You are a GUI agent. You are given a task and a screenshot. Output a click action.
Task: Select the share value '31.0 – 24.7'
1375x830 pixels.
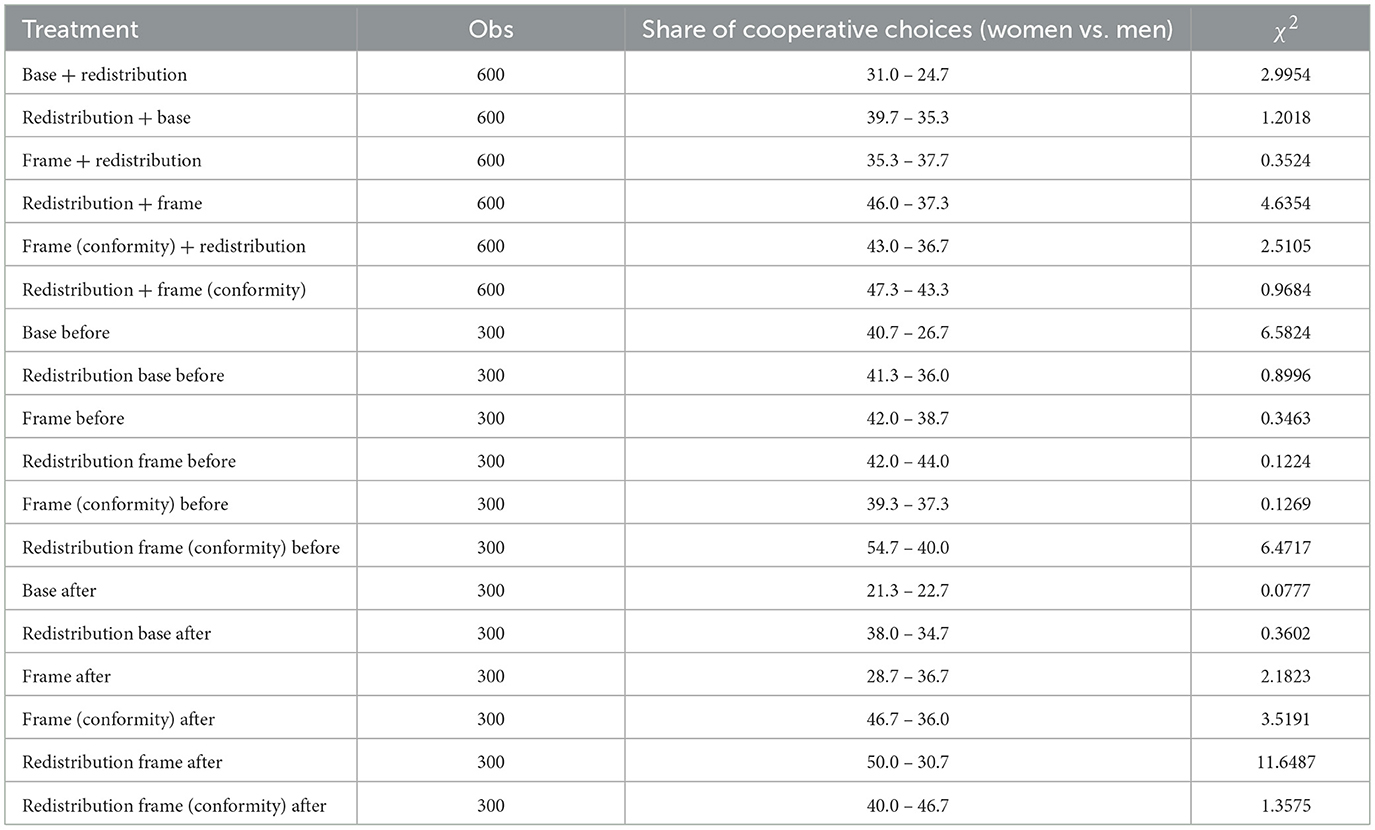point(907,74)
